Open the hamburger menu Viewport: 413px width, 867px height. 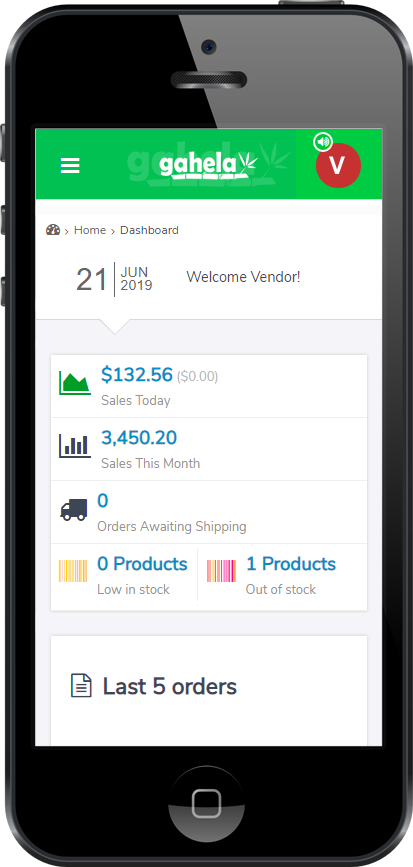coord(70,165)
